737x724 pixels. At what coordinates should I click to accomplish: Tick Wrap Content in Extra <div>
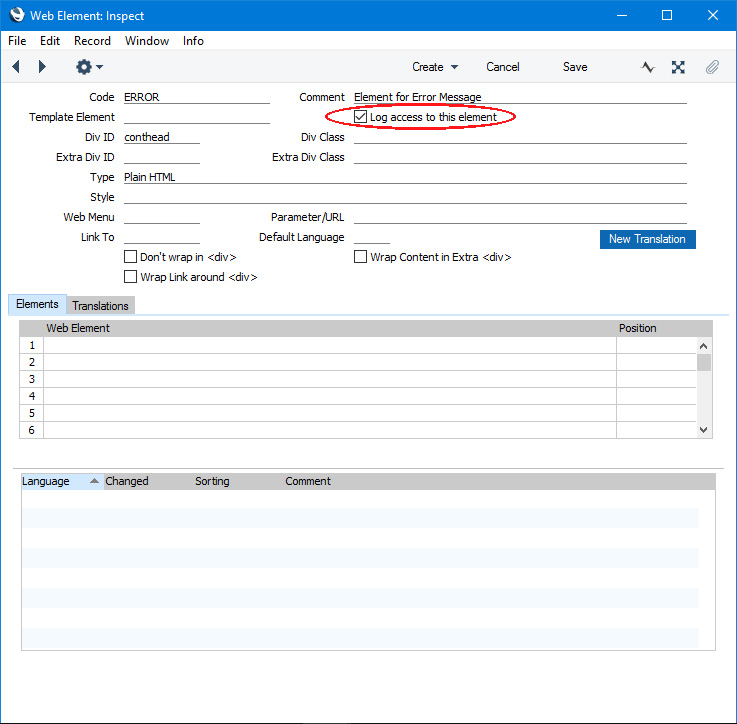pos(360,257)
